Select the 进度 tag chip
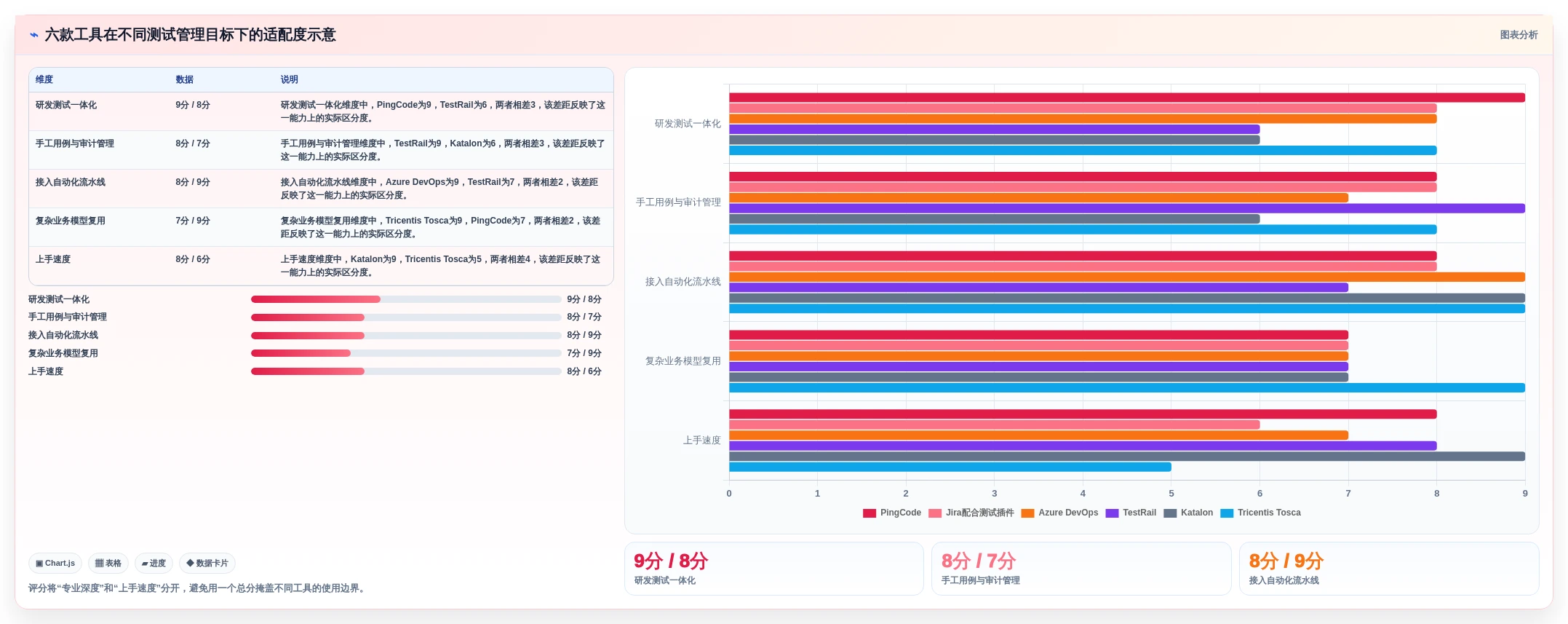Viewport: 1568px width, 624px height. click(x=154, y=563)
